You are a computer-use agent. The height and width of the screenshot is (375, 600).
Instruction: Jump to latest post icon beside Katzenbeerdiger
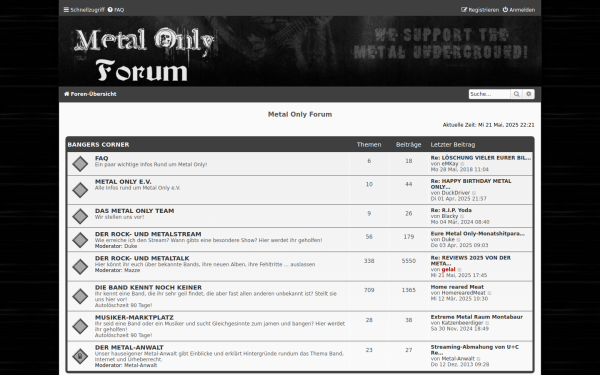point(487,323)
